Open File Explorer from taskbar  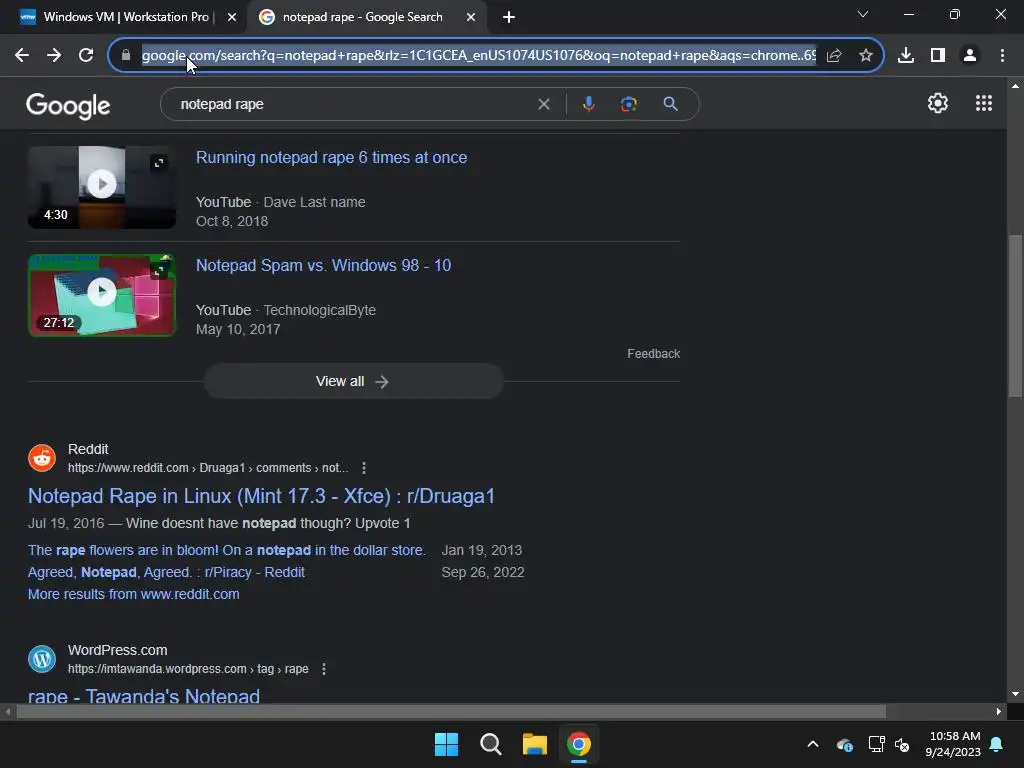[x=534, y=744]
